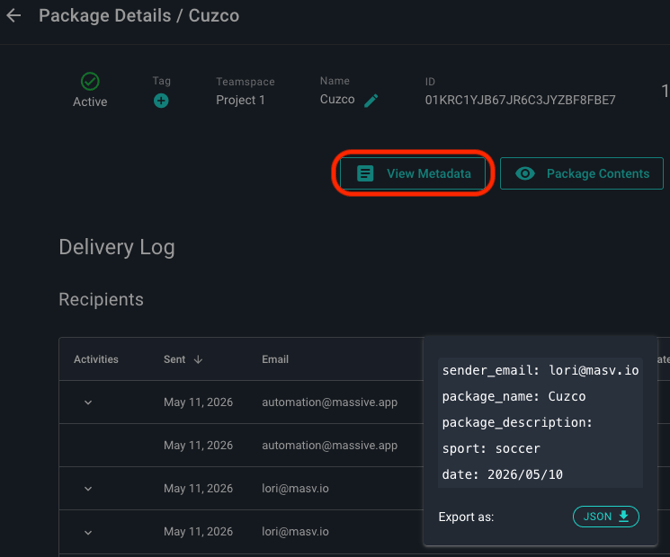The height and width of the screenshot is (557, 670).
Task: Click date: 2026/05/10 metadata line
Action: pos(502,475)
